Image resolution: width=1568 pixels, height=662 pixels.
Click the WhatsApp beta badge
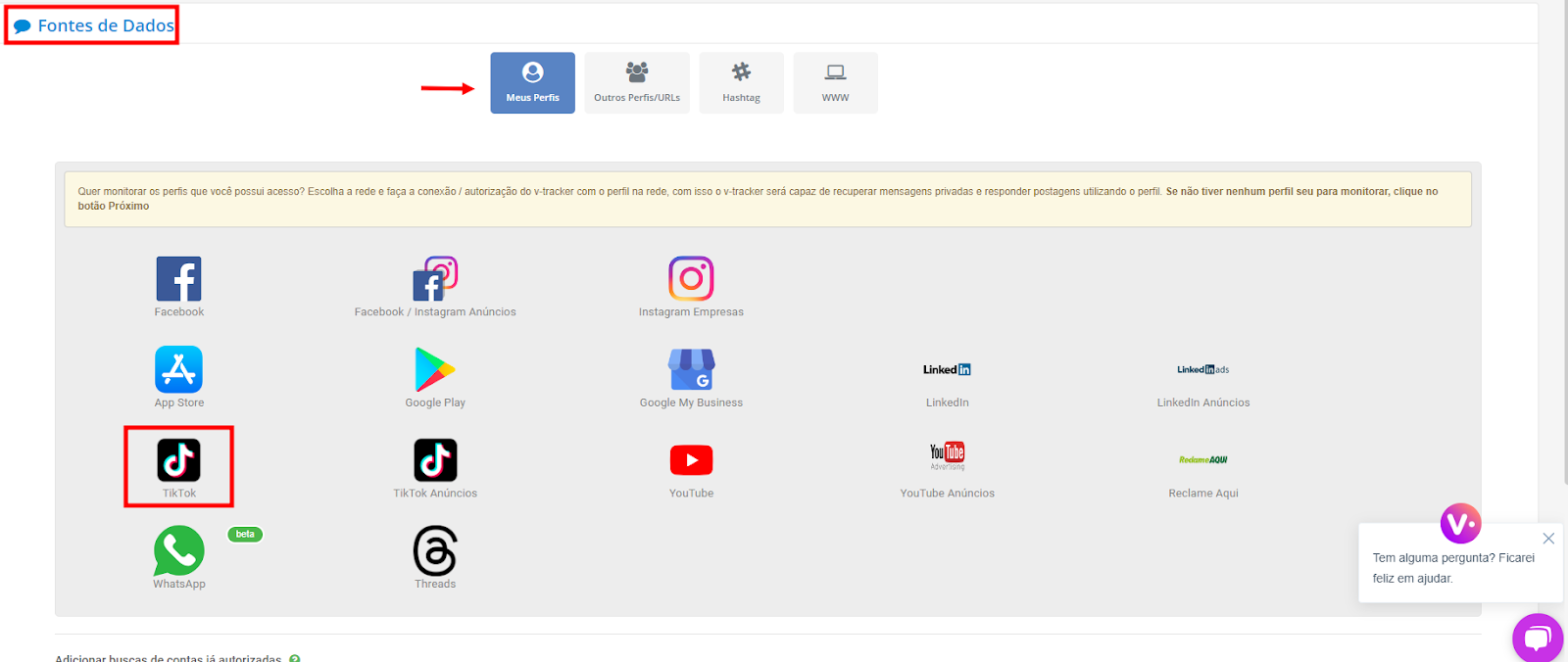245,535
